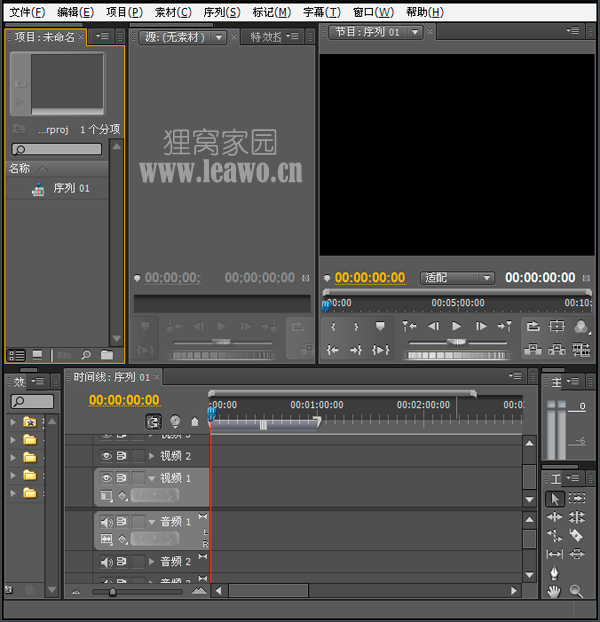This screenshot has width=600, height=622.
Task: Select 序列 01 in project panel
Action: coord(71,188)
